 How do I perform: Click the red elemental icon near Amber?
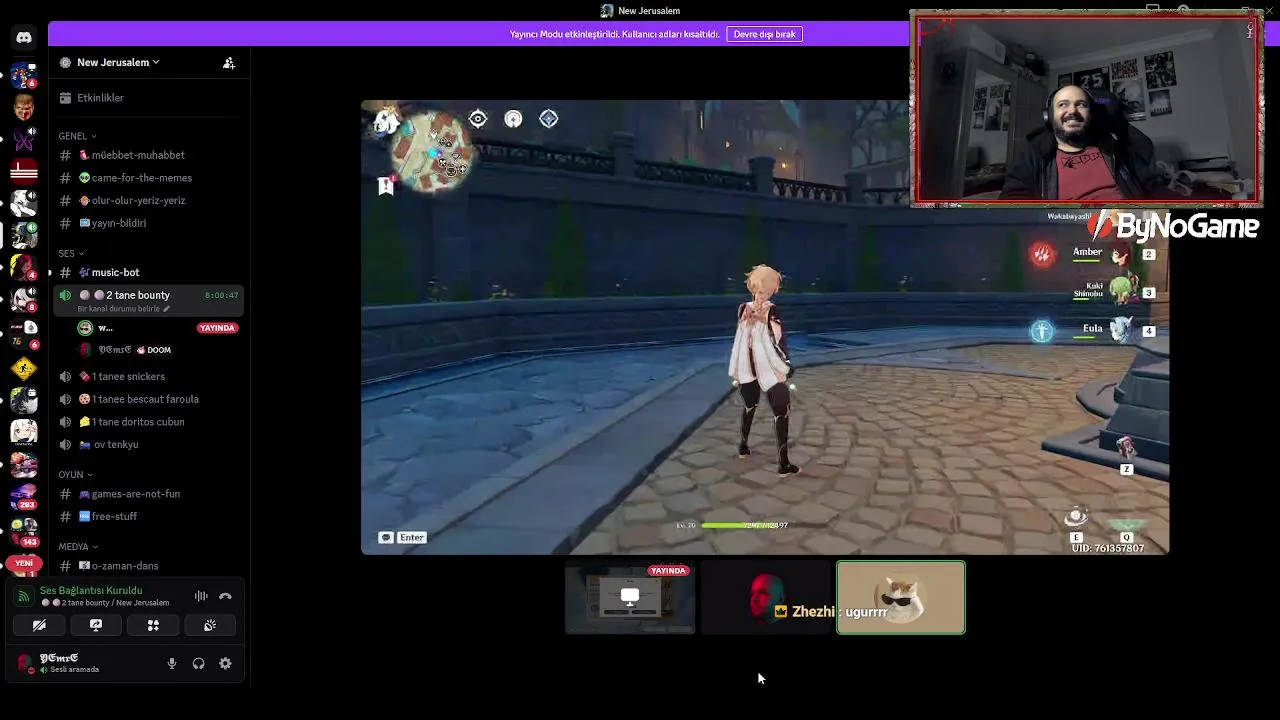click(x=1042, y=255)
